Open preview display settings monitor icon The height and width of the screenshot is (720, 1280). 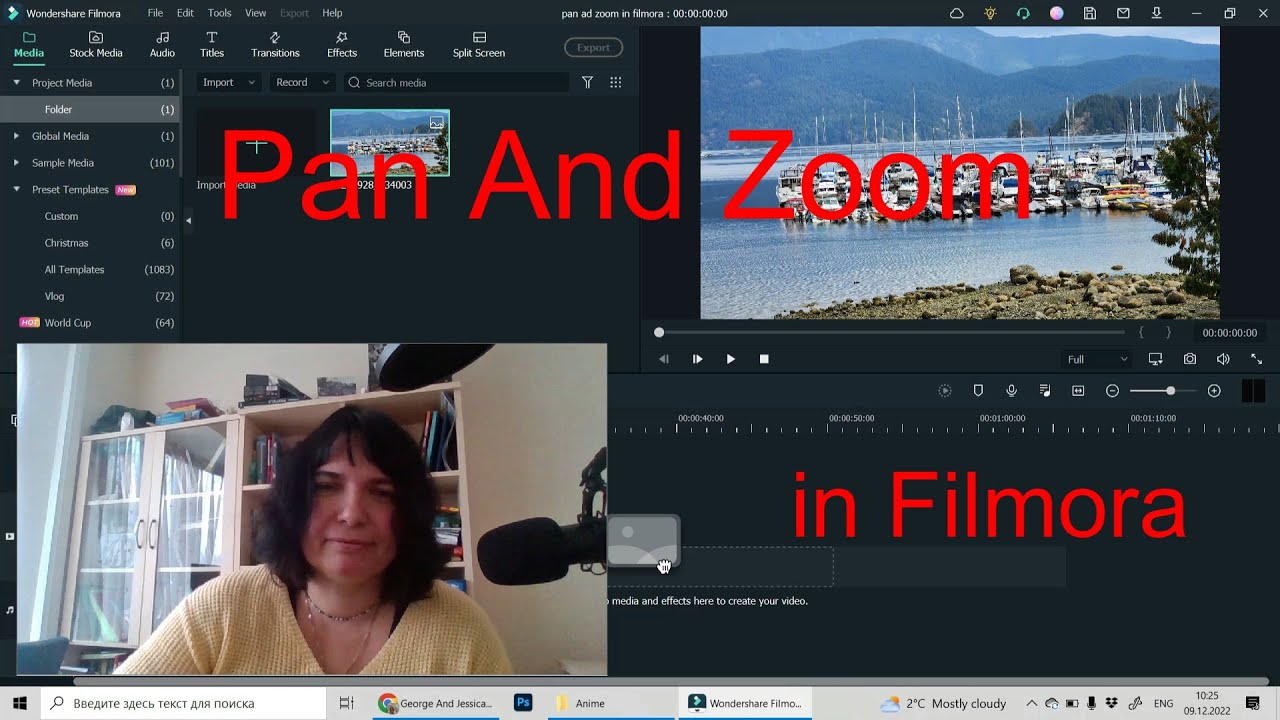[x=1156, y=359]
